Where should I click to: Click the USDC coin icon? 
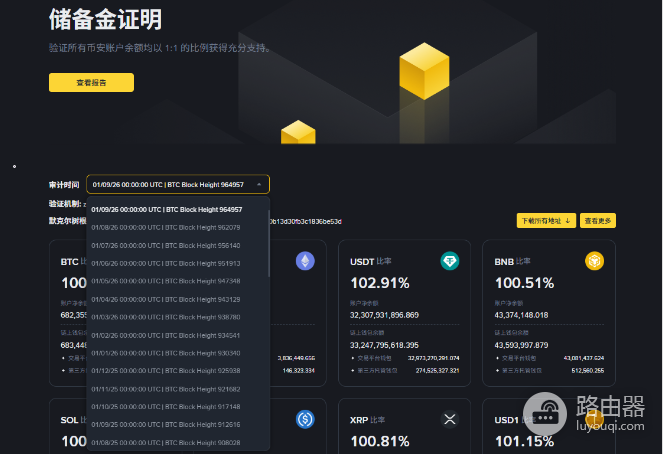click(x=305, y=419)
